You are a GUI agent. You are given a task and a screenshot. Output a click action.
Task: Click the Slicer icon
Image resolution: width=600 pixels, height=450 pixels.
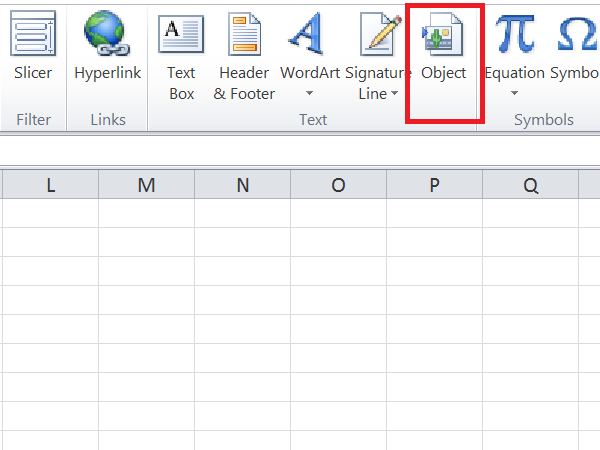click(33, 33)
